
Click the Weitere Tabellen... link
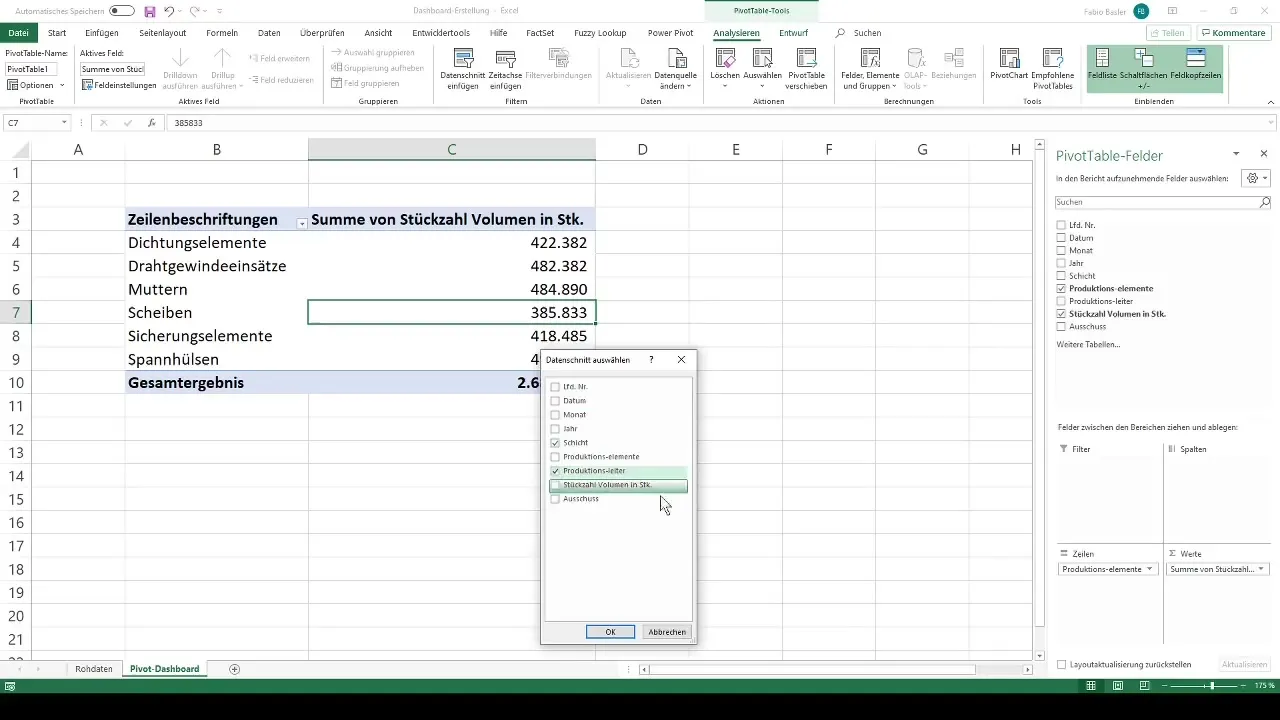(1088, 344)
